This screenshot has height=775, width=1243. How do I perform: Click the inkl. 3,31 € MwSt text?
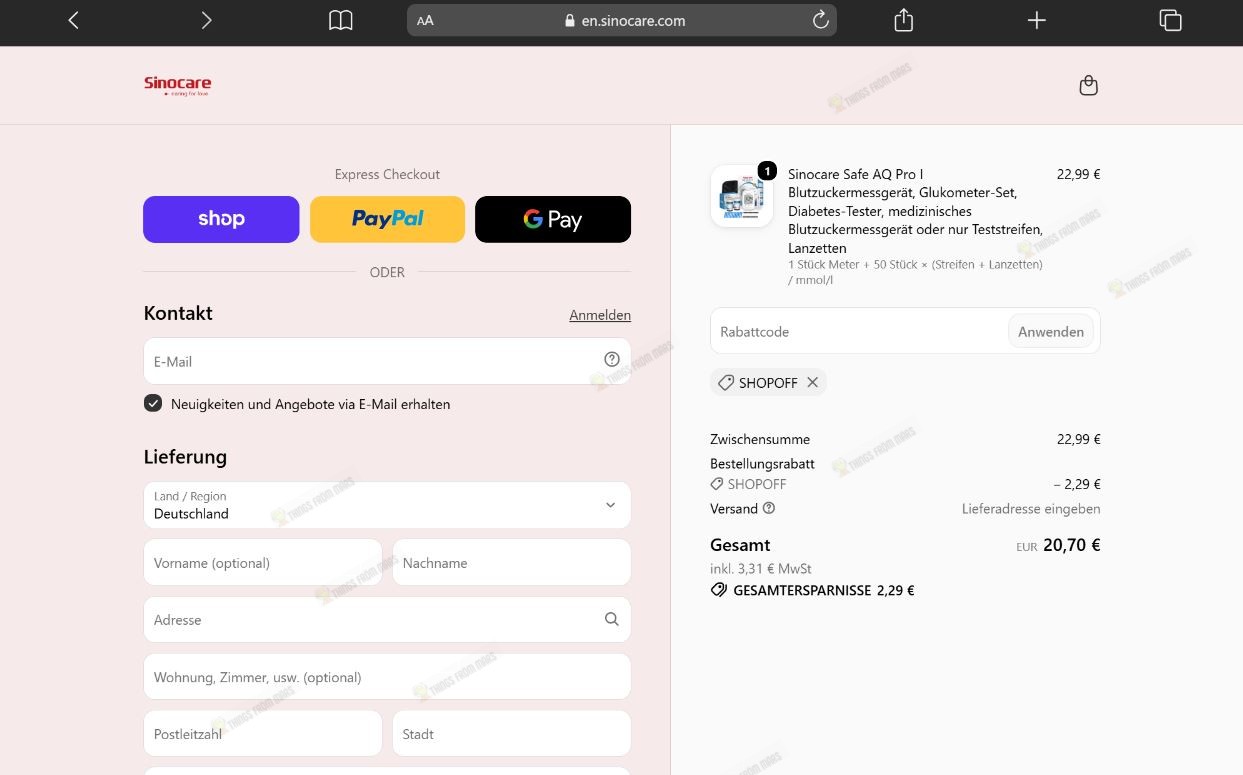click(x=761, y=569)
